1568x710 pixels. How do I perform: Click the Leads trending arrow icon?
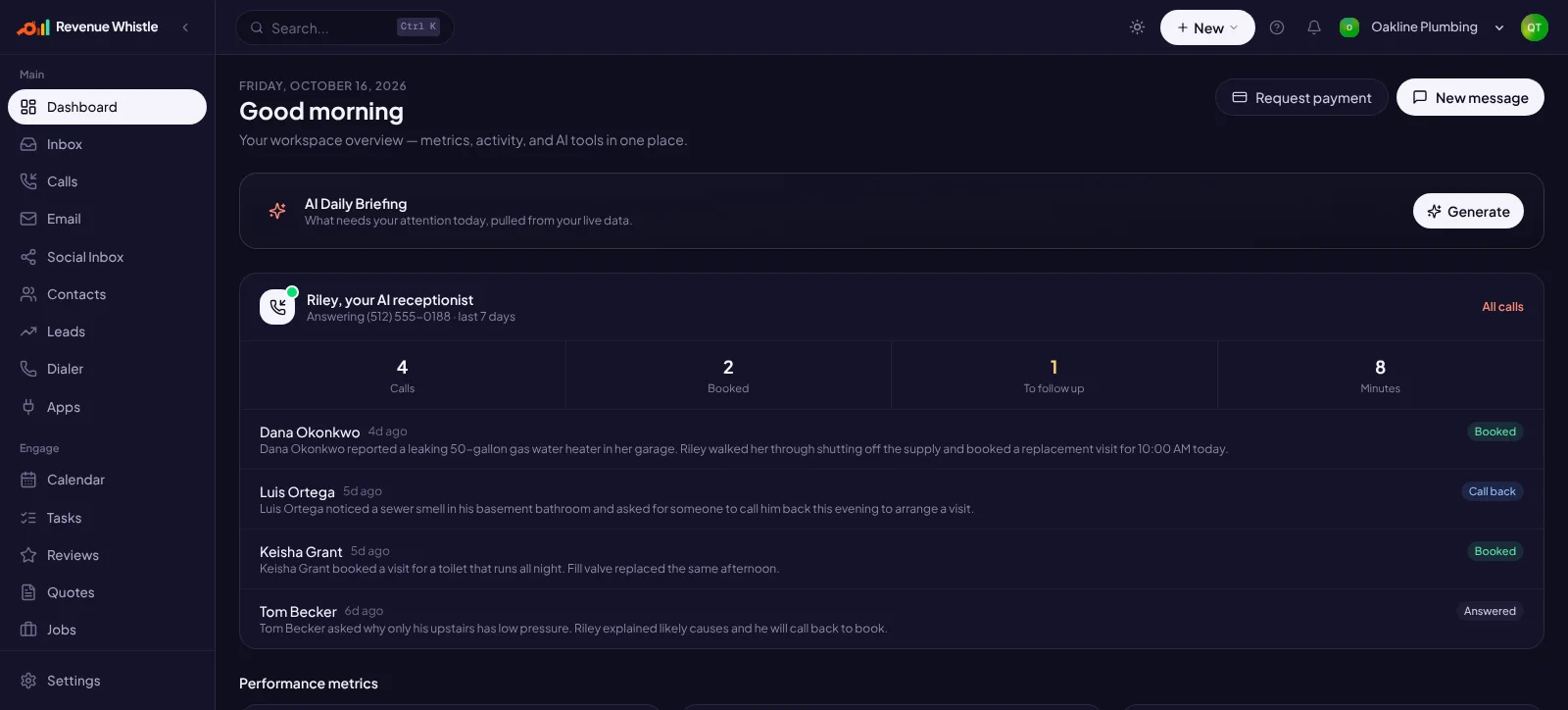pyautogui.click(x=28, y=331)
